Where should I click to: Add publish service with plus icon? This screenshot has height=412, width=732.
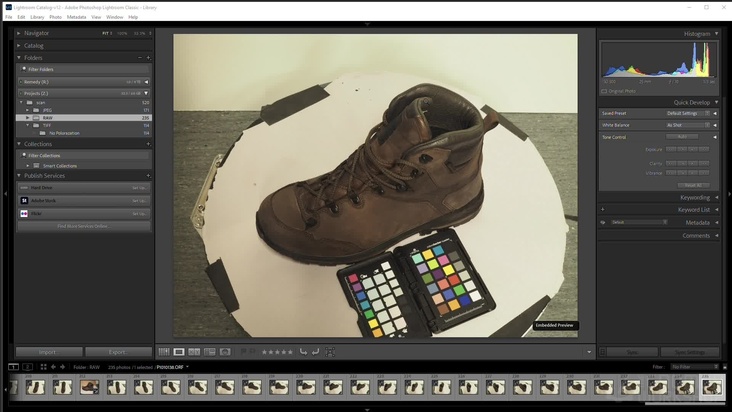click(x=148, y=176)
